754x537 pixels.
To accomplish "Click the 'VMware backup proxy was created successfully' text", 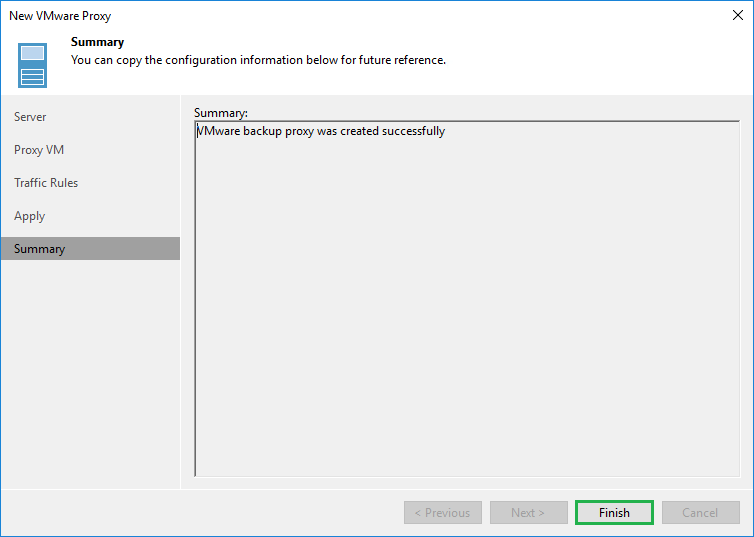I will [321, 131].
